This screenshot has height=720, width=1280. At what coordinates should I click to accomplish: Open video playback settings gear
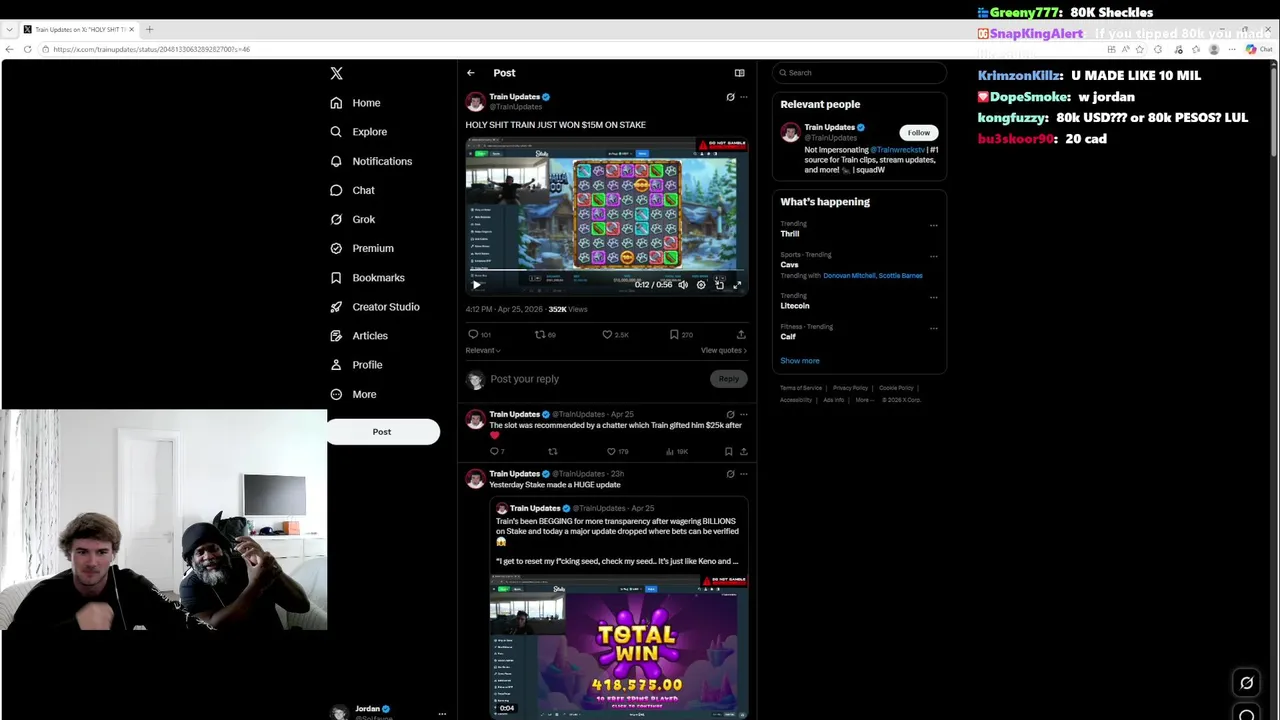tap(701, 285)
